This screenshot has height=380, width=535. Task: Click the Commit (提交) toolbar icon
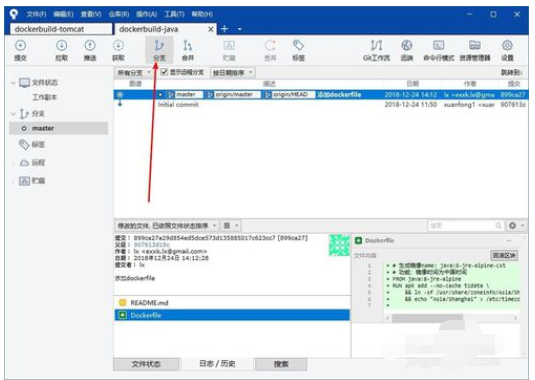pos(20,45)
